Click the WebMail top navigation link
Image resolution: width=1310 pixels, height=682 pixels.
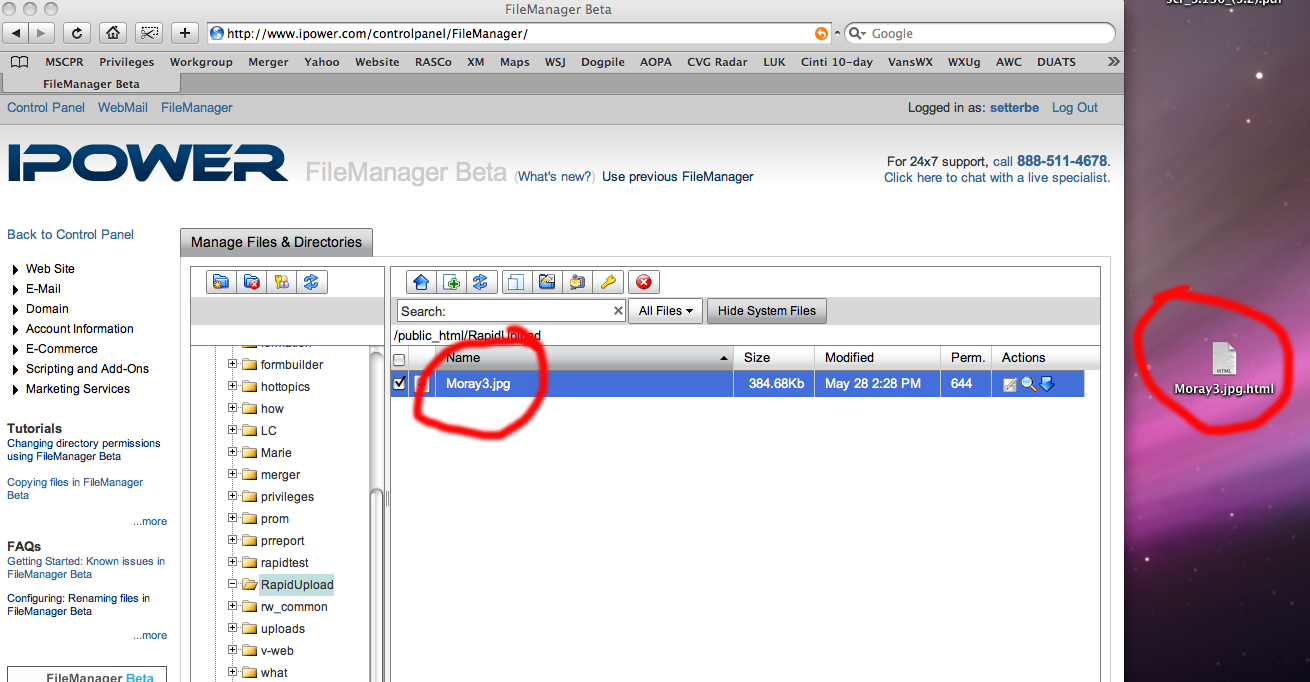click(x=123, y=108)
